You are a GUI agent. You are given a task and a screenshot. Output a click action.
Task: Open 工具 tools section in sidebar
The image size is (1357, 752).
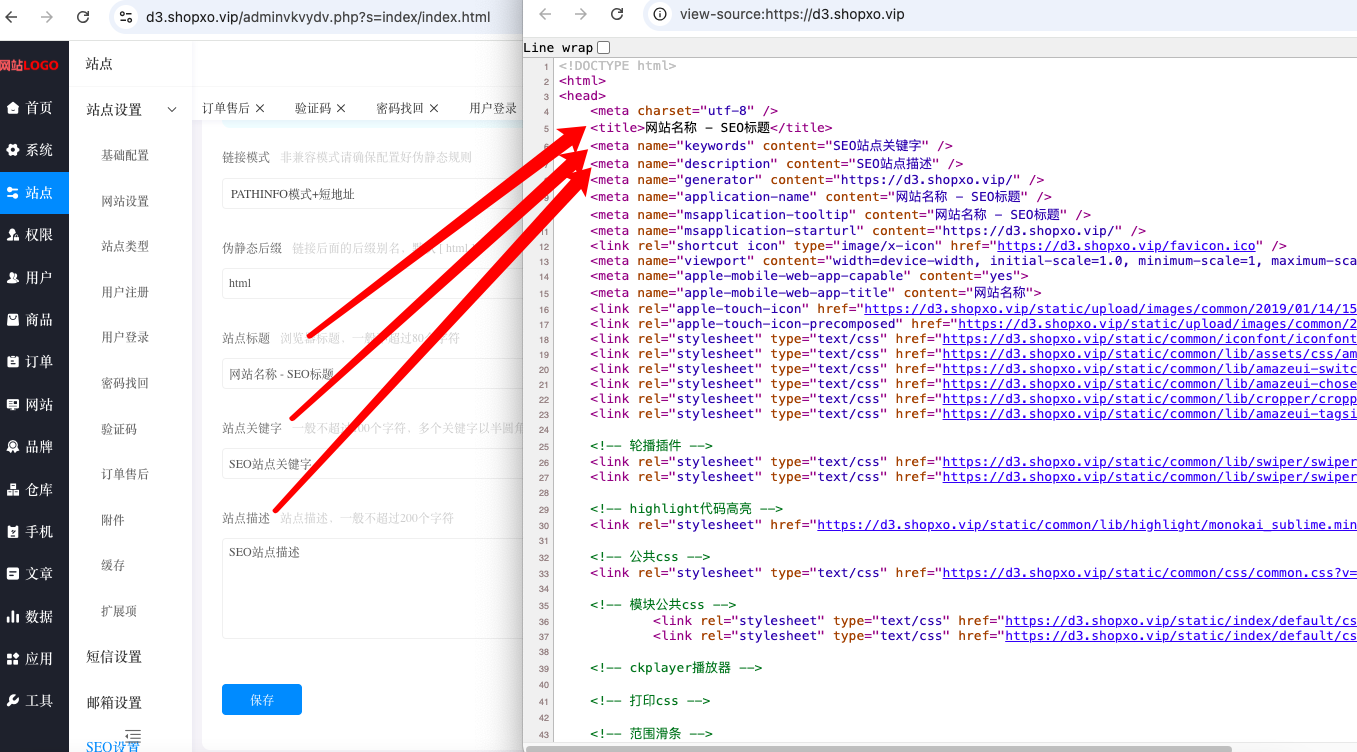[34, 701]
